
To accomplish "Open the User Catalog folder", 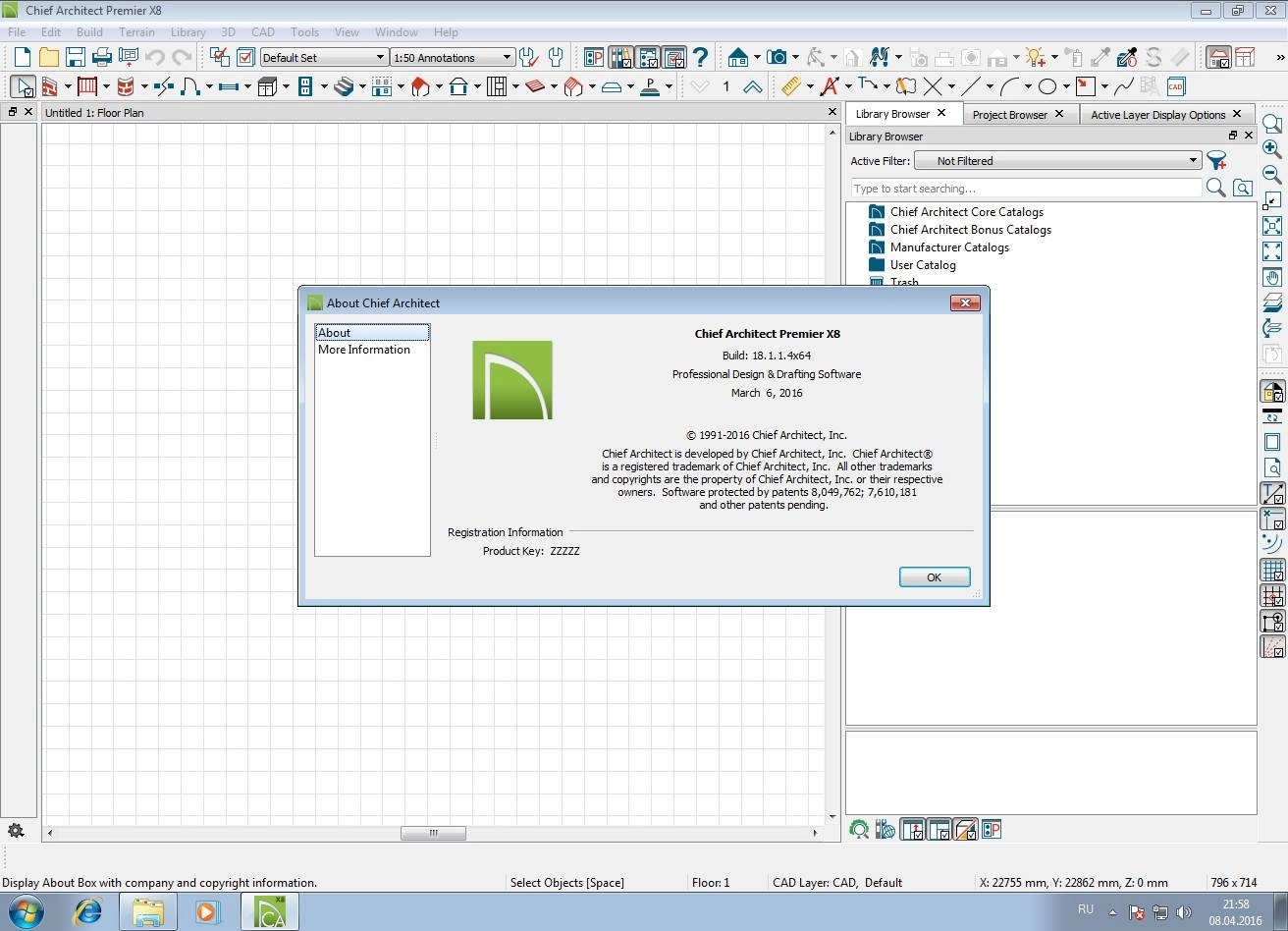I will point(922,264).
